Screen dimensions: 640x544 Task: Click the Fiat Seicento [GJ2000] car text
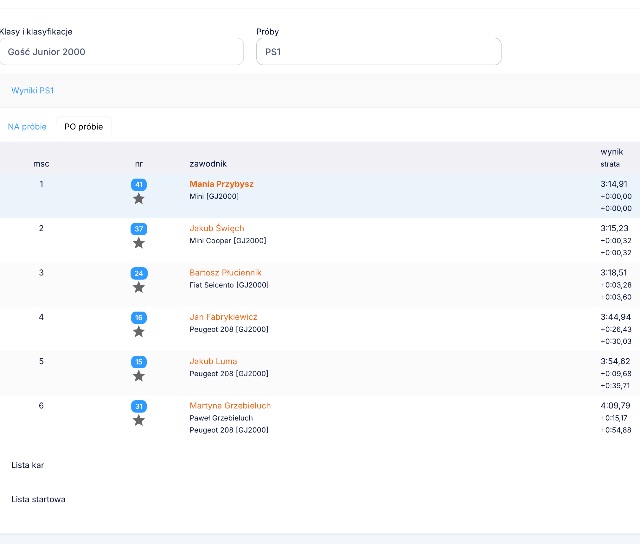tap(229, 285)
